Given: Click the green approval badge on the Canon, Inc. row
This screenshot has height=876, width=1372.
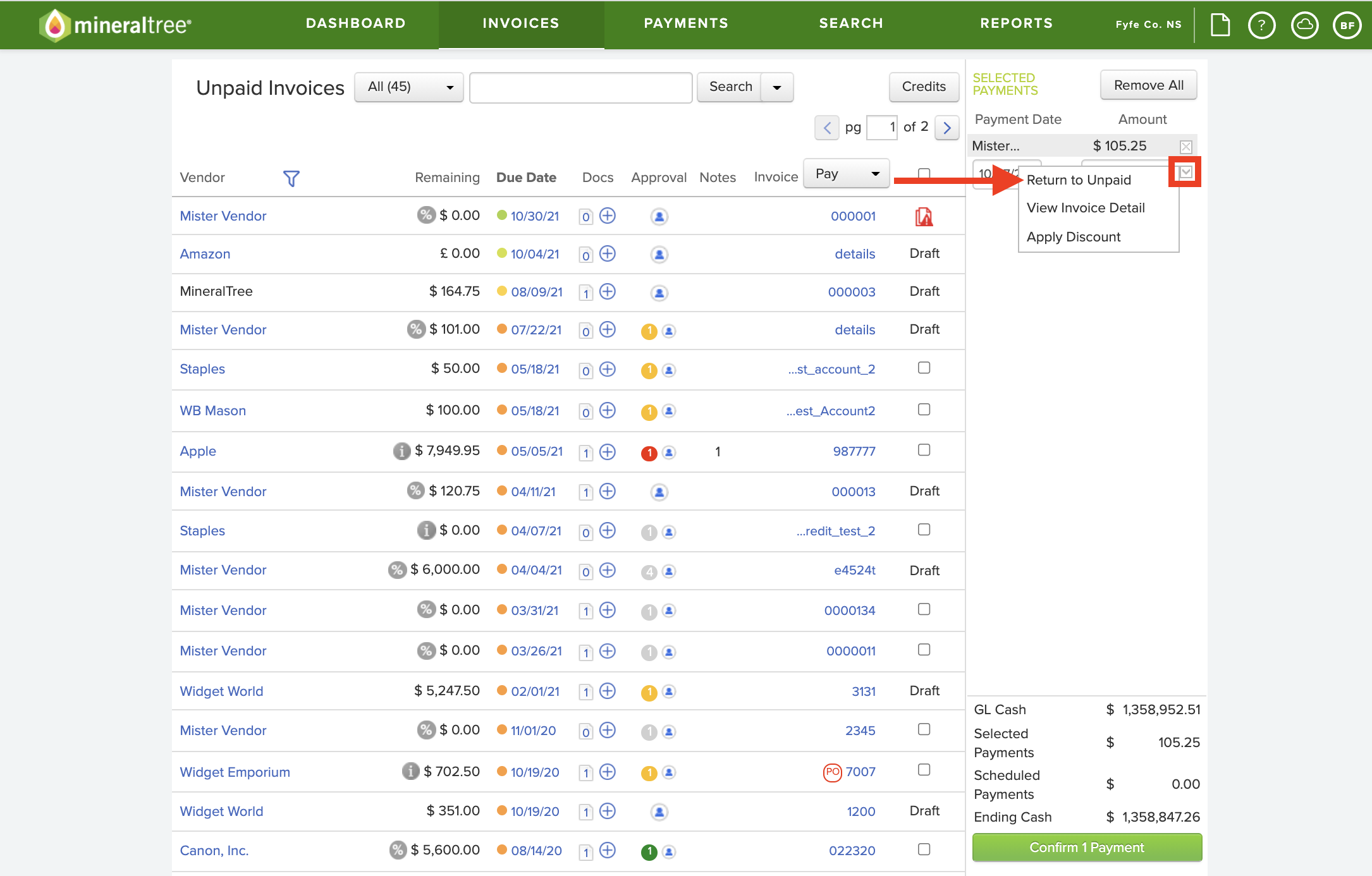Looking at the screenshot, I should coord(649,852).
